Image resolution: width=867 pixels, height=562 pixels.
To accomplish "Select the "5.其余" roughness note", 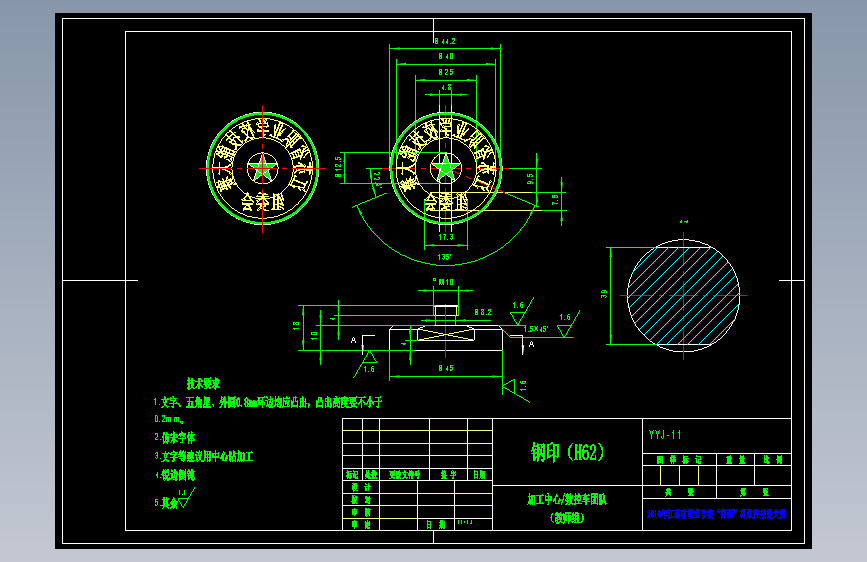I will click(174, 499).
